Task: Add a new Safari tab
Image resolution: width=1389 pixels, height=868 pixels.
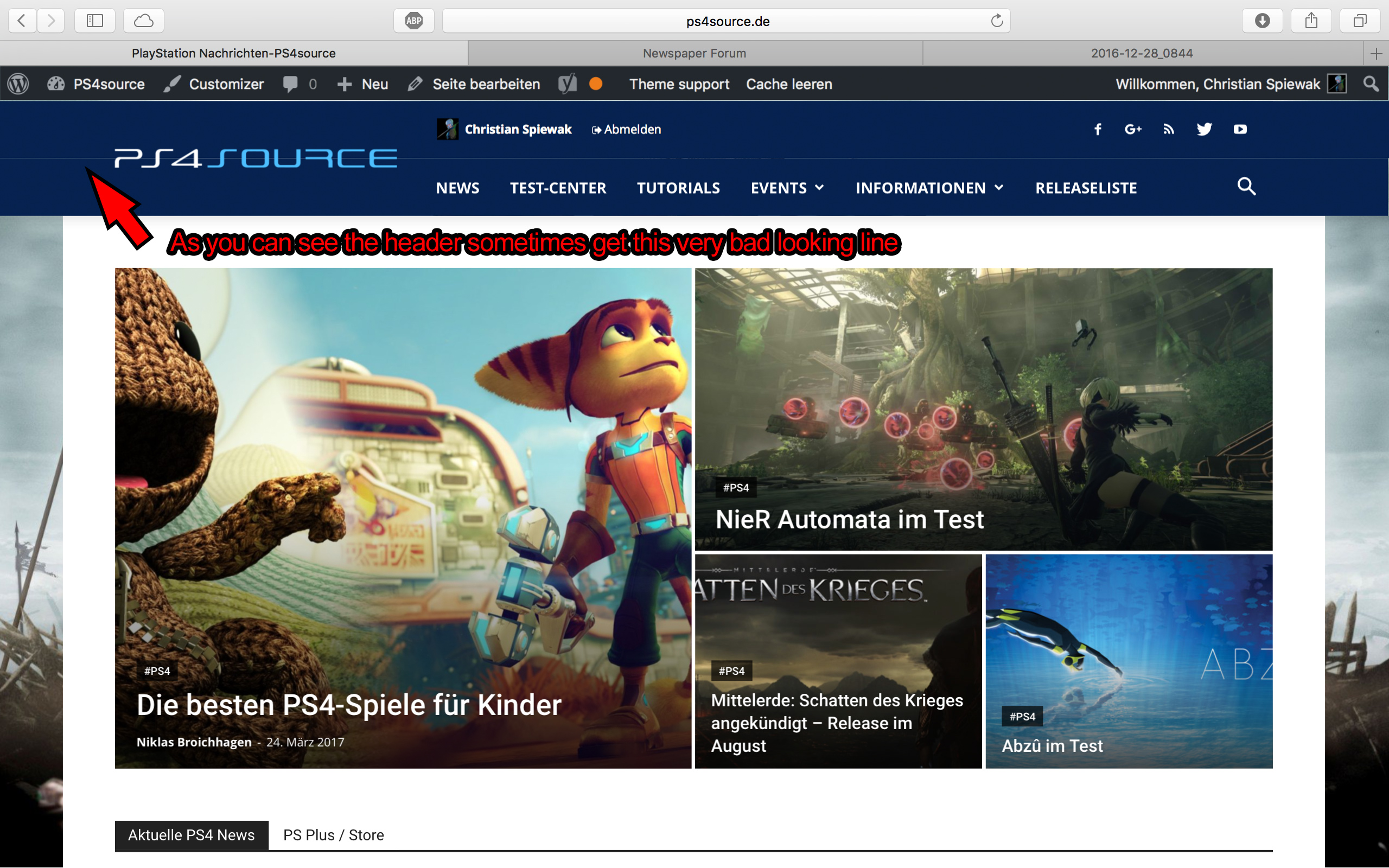Action: (x=1376, y=53)
